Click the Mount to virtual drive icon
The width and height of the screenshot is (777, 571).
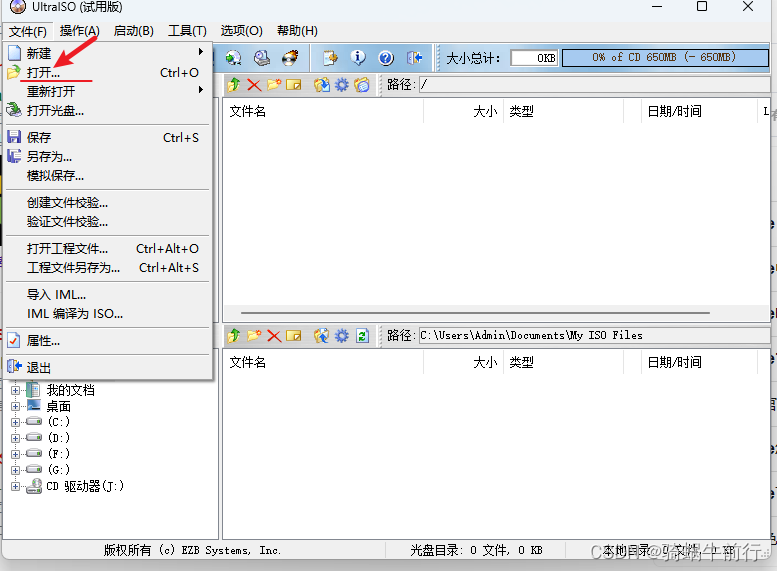click(262, 58)
